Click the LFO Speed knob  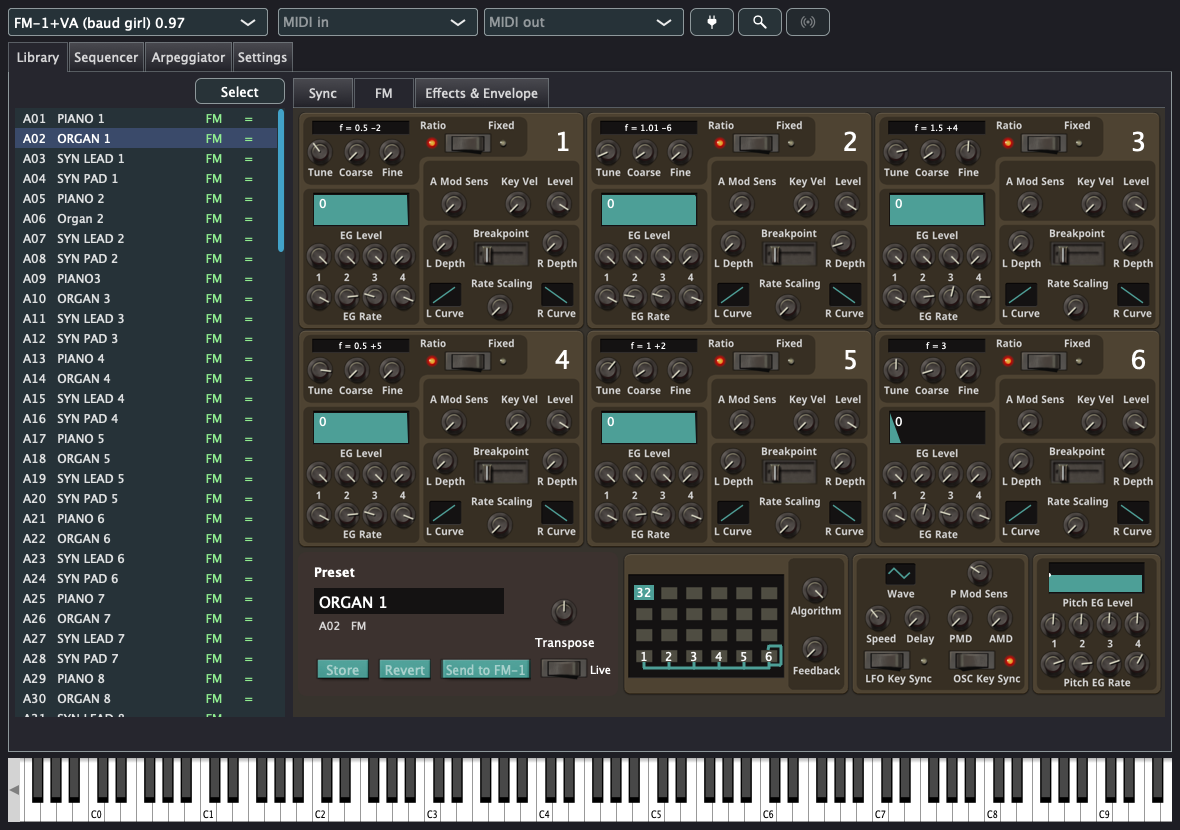[877, 618]
